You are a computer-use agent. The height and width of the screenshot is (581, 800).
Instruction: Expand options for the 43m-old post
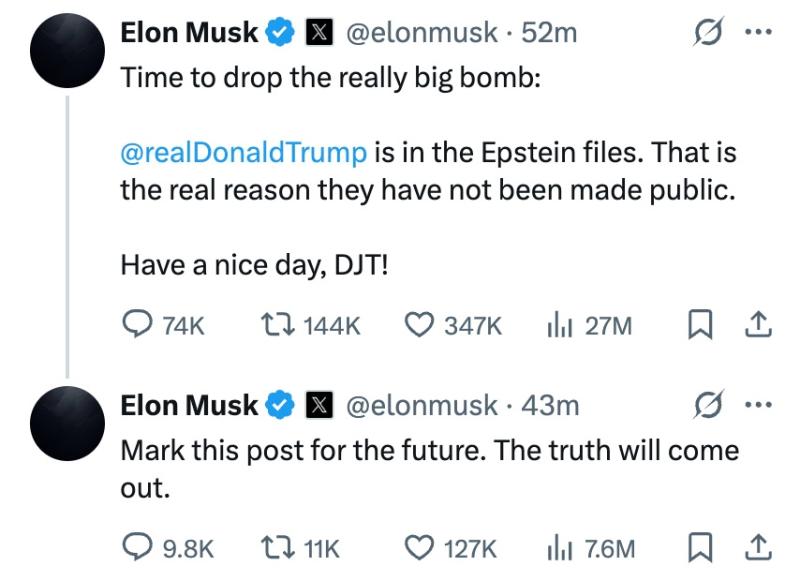tap(758, 405)
